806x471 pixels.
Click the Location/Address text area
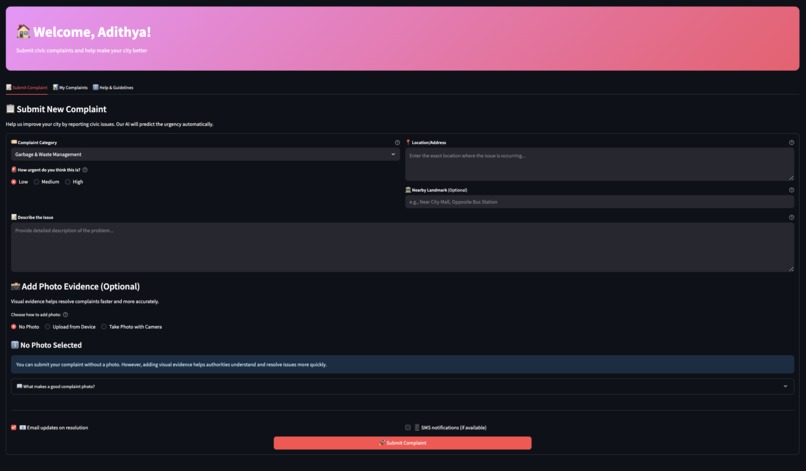[x=599, y=164]
